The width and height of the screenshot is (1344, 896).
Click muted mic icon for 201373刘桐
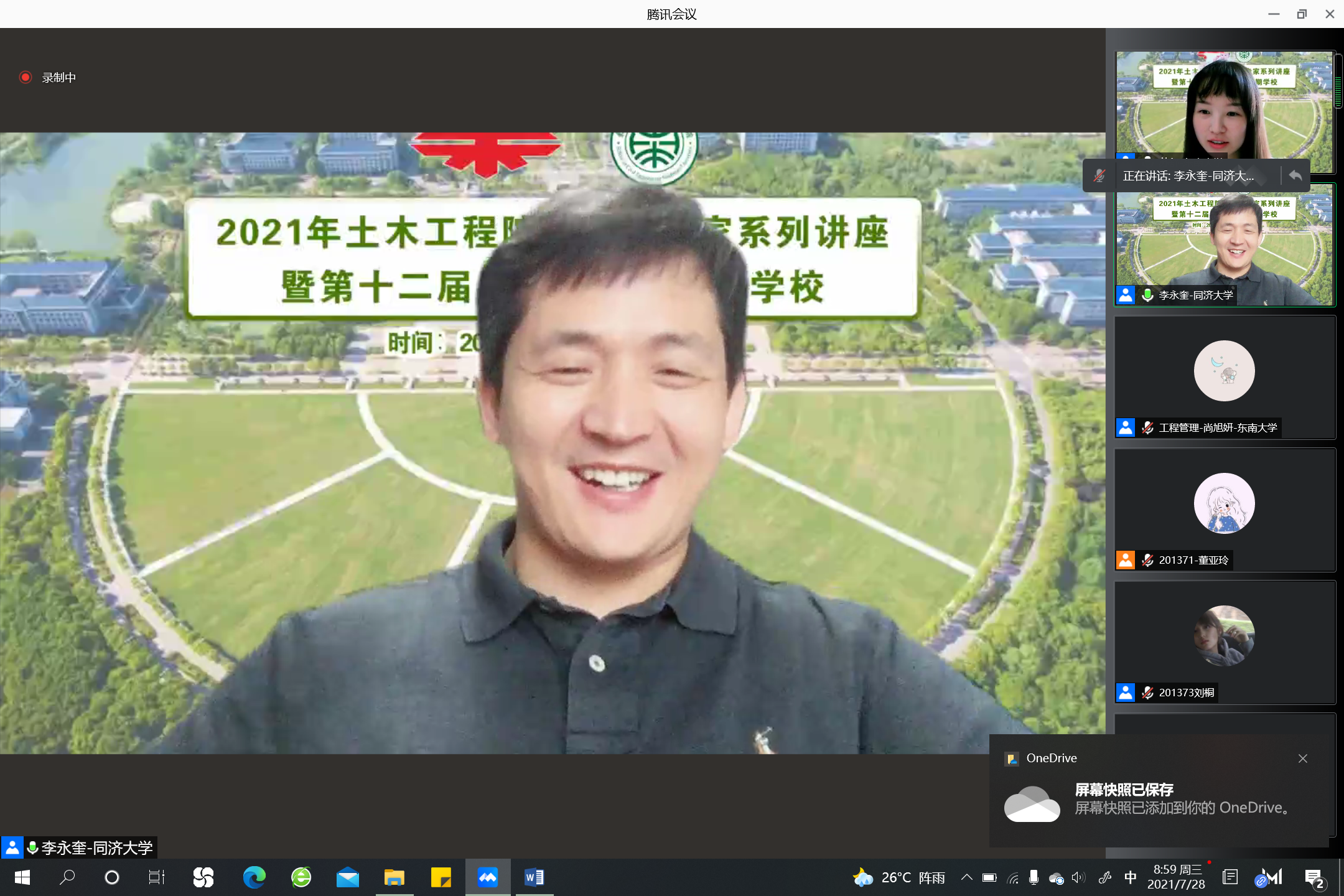(1148, 693)
